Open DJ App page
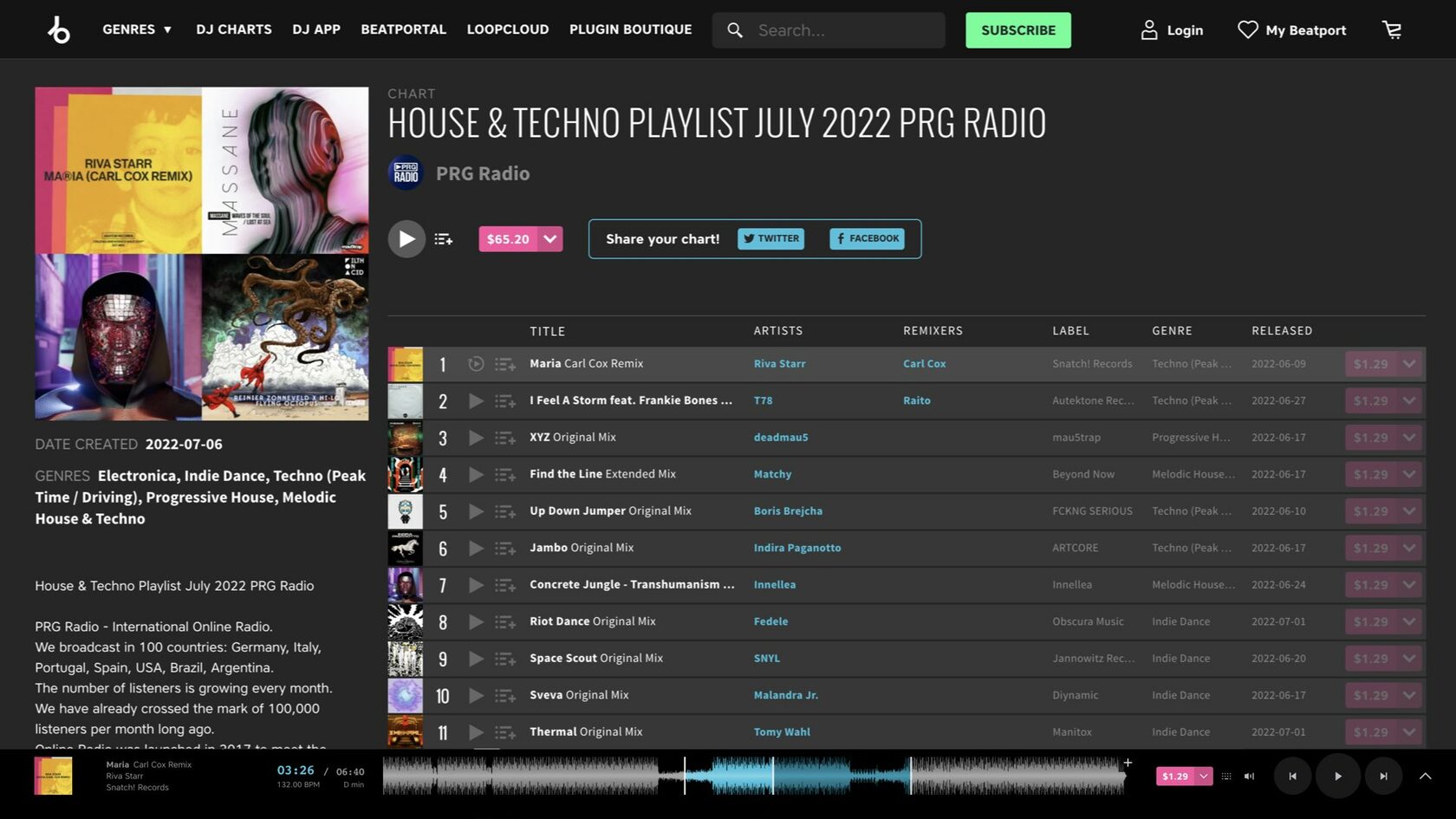Image resolution: width=1456 pixels, height=819 pixels. point(316,29)
